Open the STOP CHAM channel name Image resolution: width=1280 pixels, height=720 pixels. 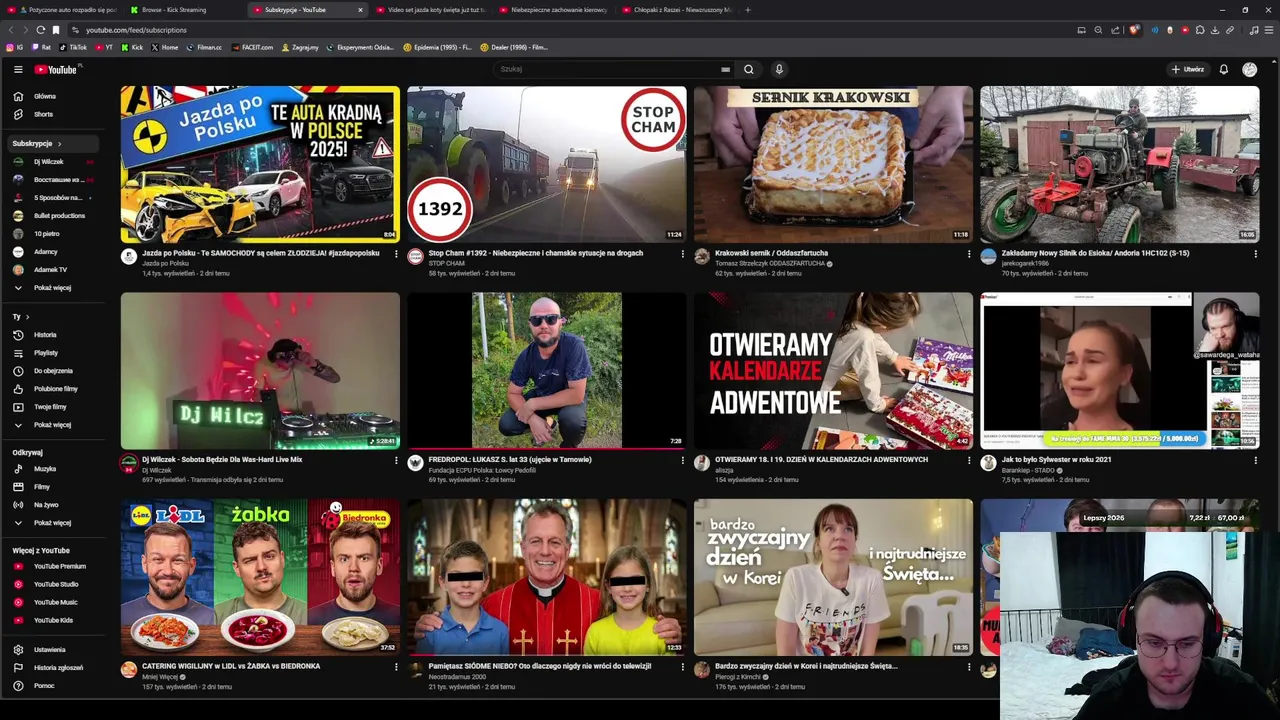pos(447,263)
